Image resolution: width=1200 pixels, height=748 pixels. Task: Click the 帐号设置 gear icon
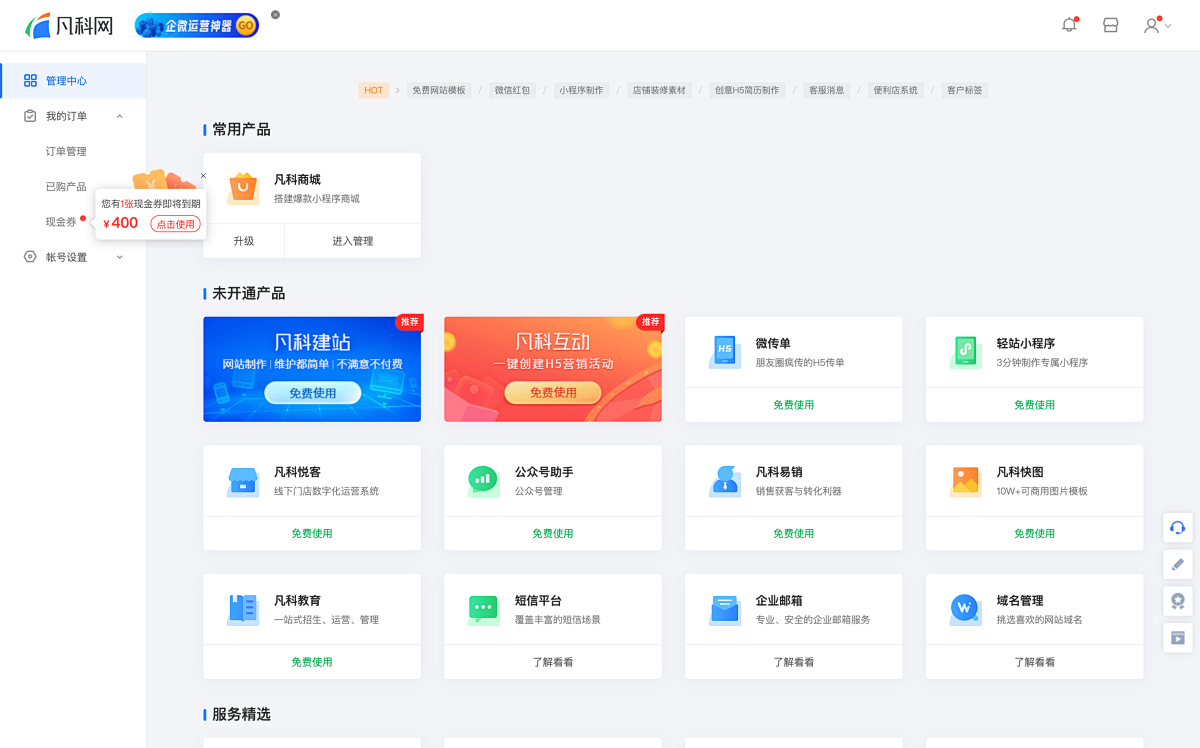(30, 257)
